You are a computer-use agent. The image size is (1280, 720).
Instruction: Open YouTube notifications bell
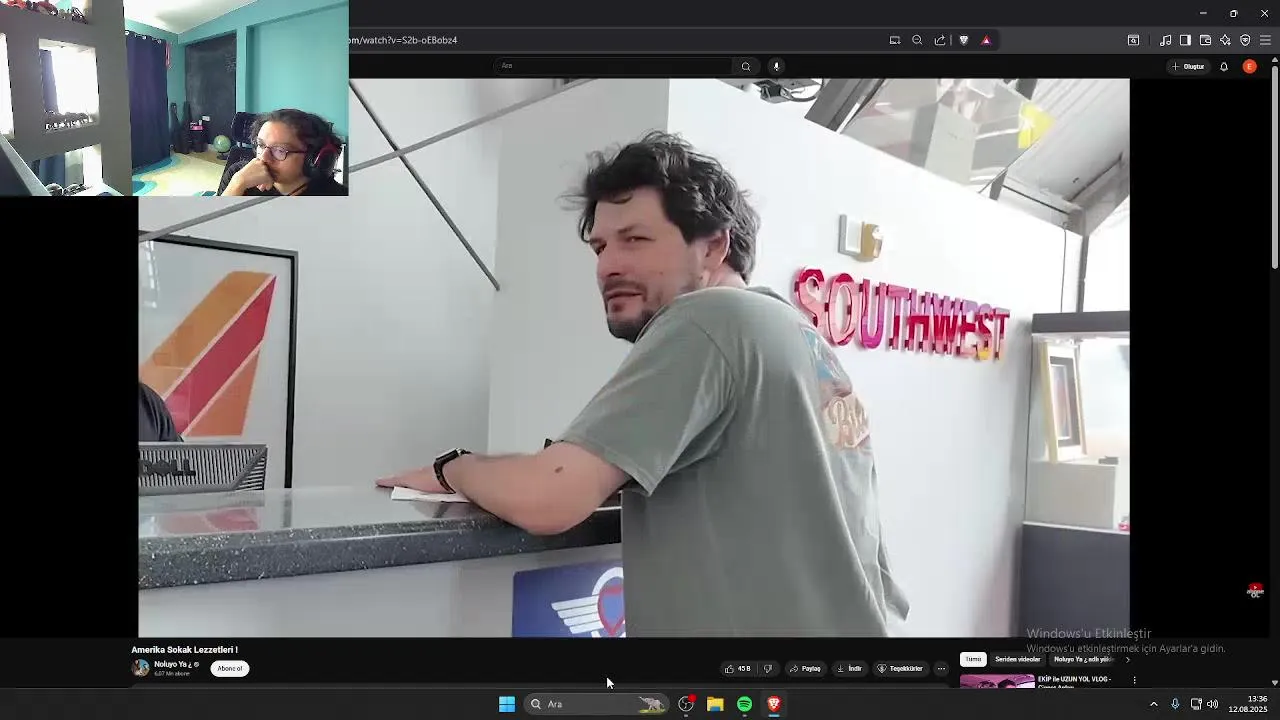(x=1224, y=66)
